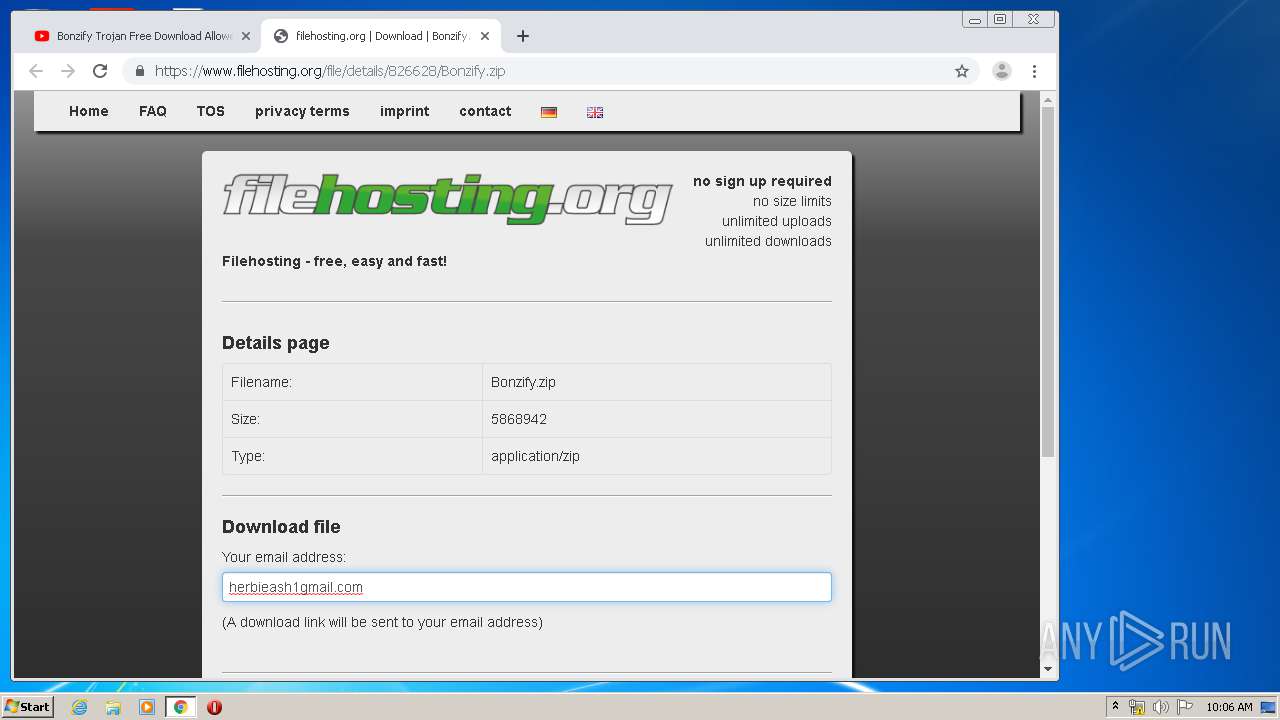This screenshot has width=1280, height=720.
Task: Bookmark this page with the star icon
Action: coord(962,71)
